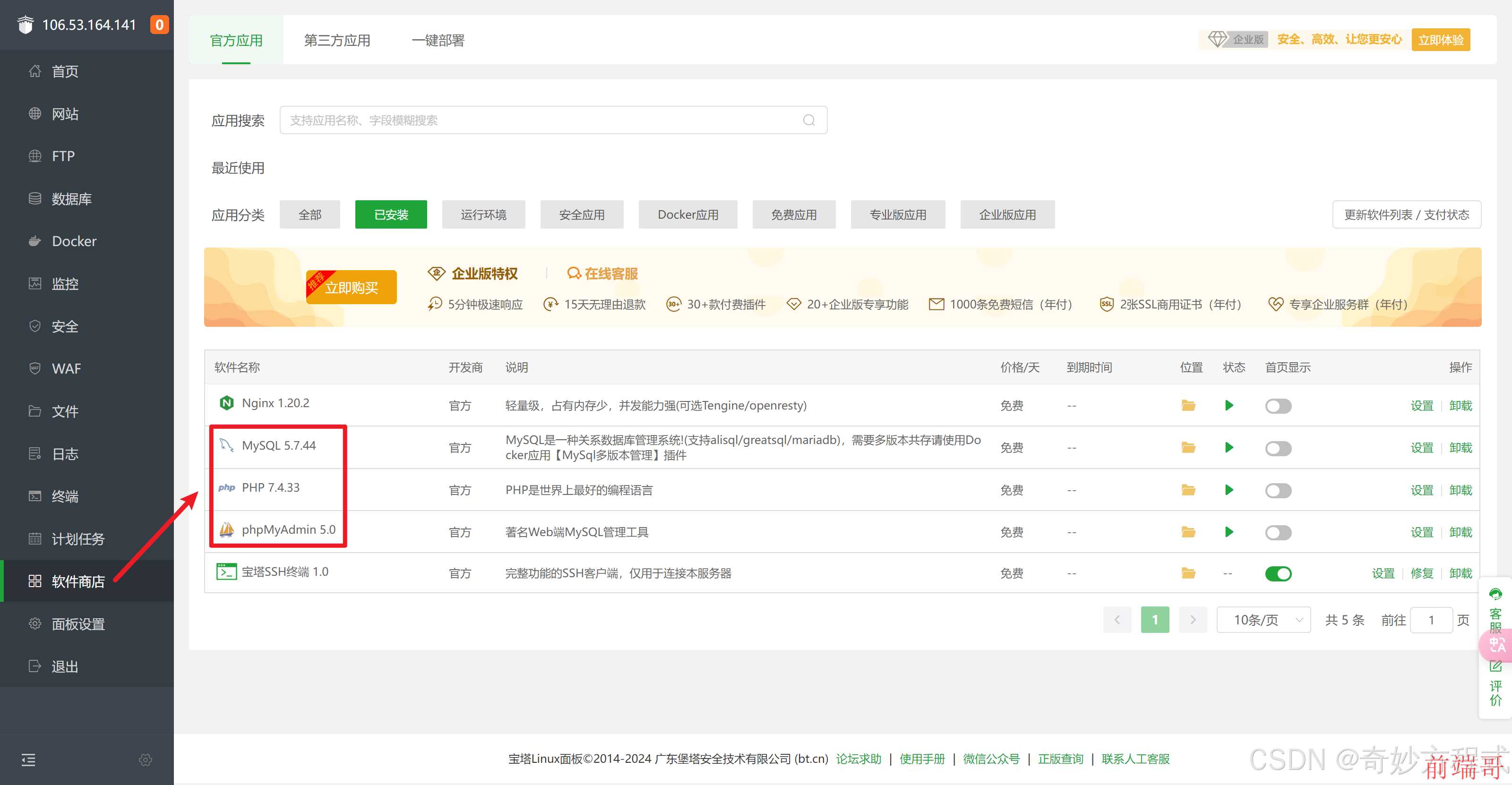Image resolution: width=1512 pixels, height=785 pixels.
Task: Click the search magnifier icon in 应用搜索
Action: point(809,120)
